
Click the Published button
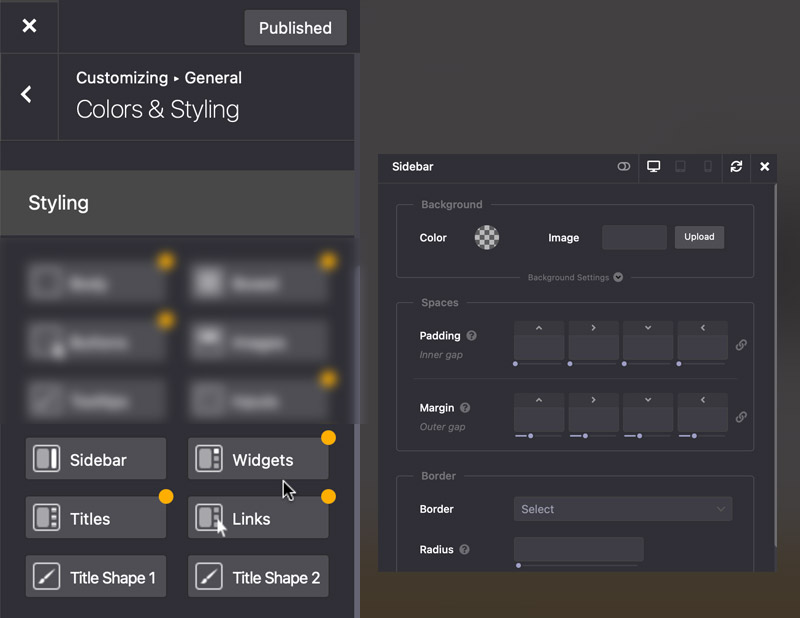295,28
